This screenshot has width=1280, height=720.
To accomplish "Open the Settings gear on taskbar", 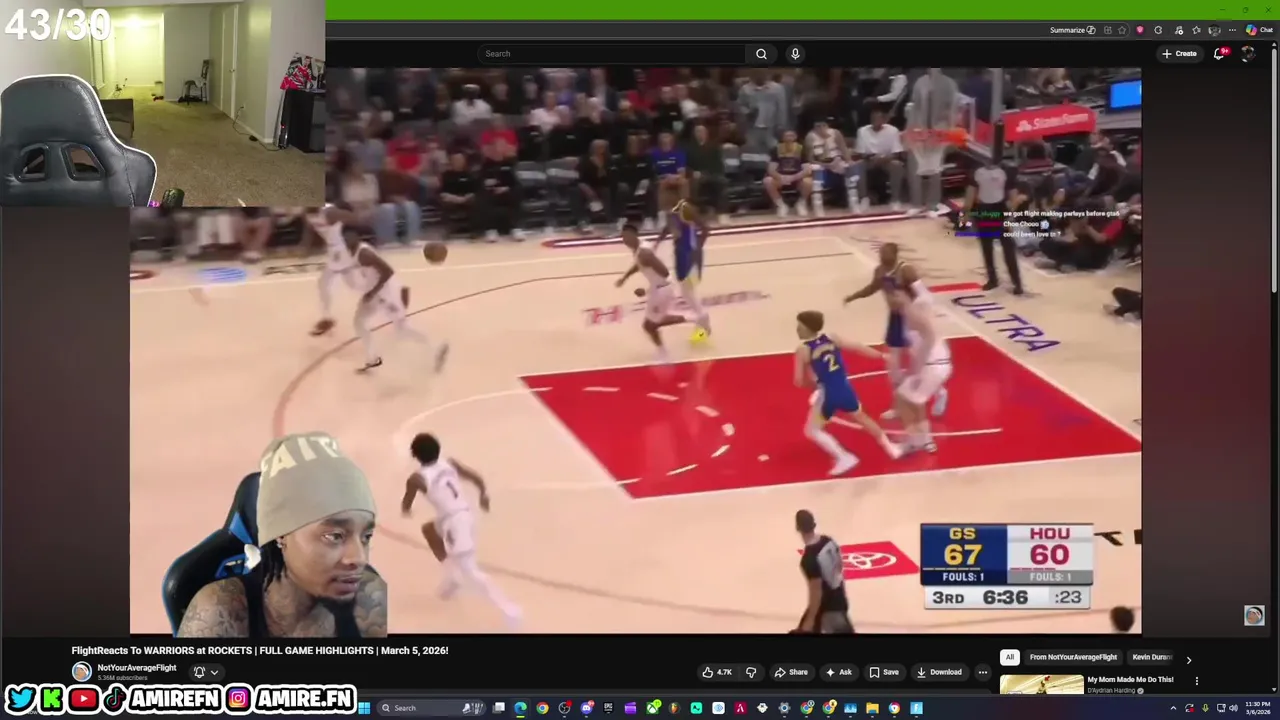I will (784, 708).
